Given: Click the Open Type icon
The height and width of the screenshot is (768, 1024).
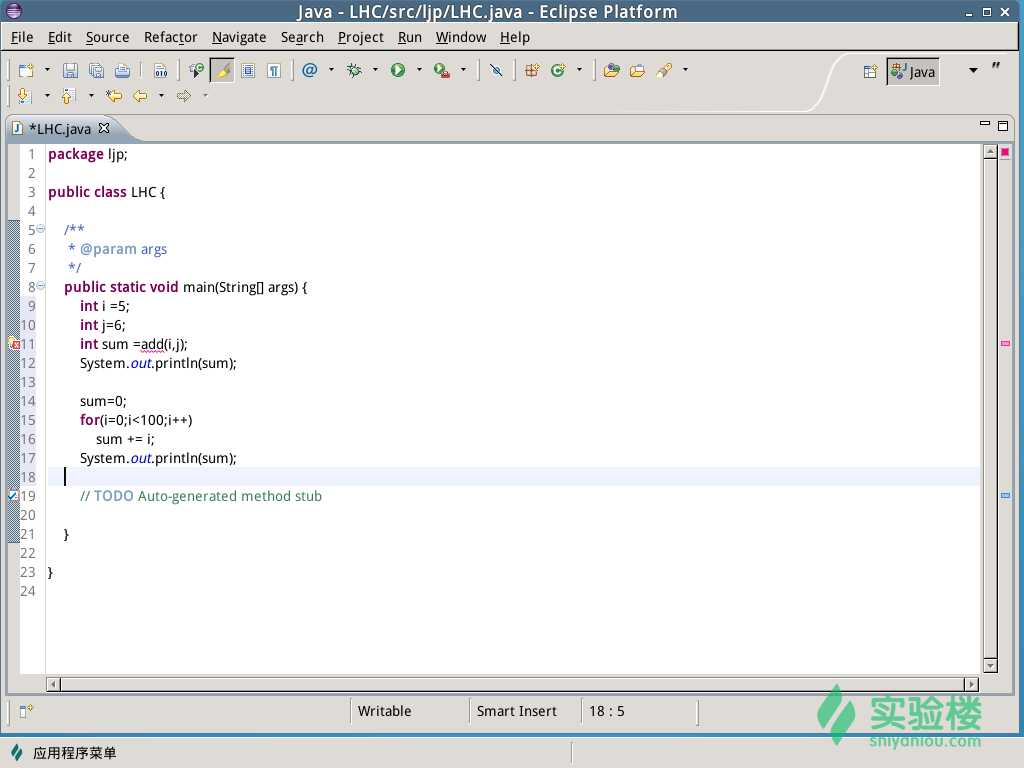Looking at the screenshot, I should pyautogui.click(x=612, y=71).
